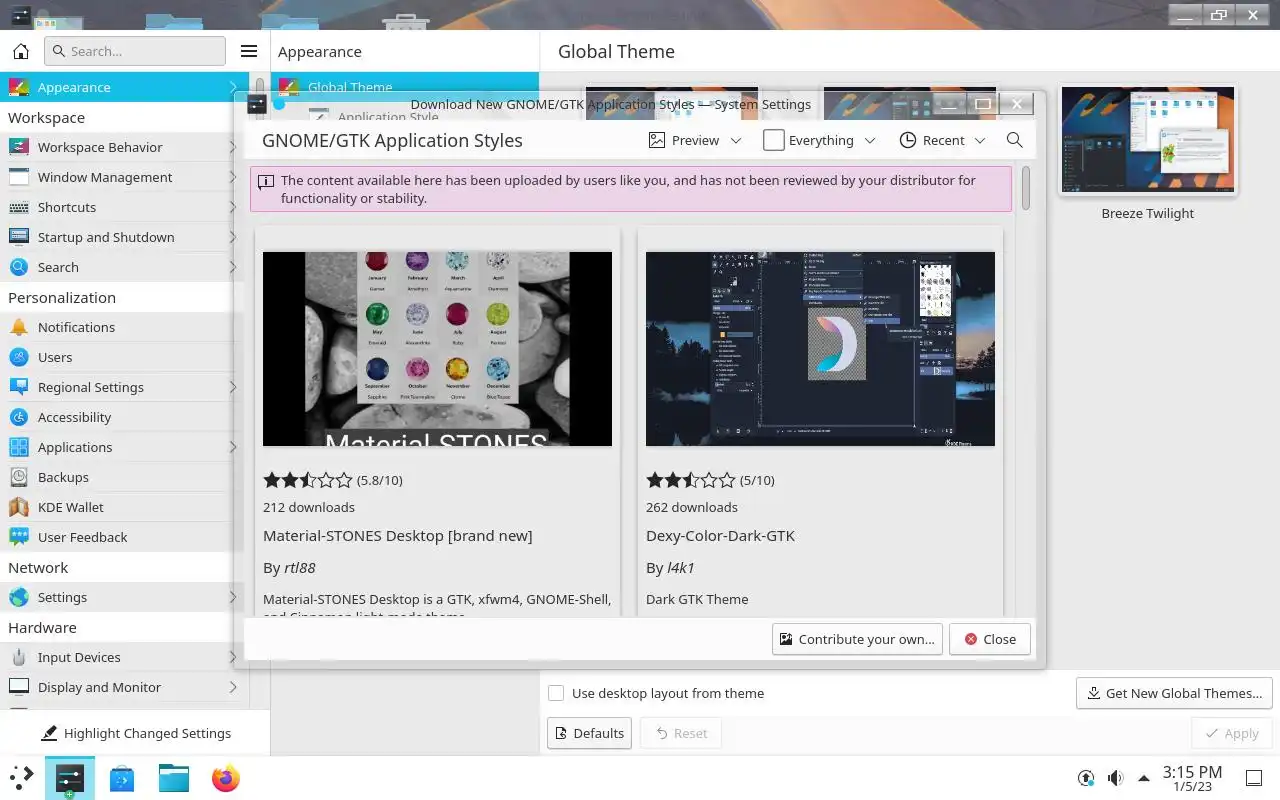
Task: Click the Appearance category icon
Action: (x=18, y=87)
